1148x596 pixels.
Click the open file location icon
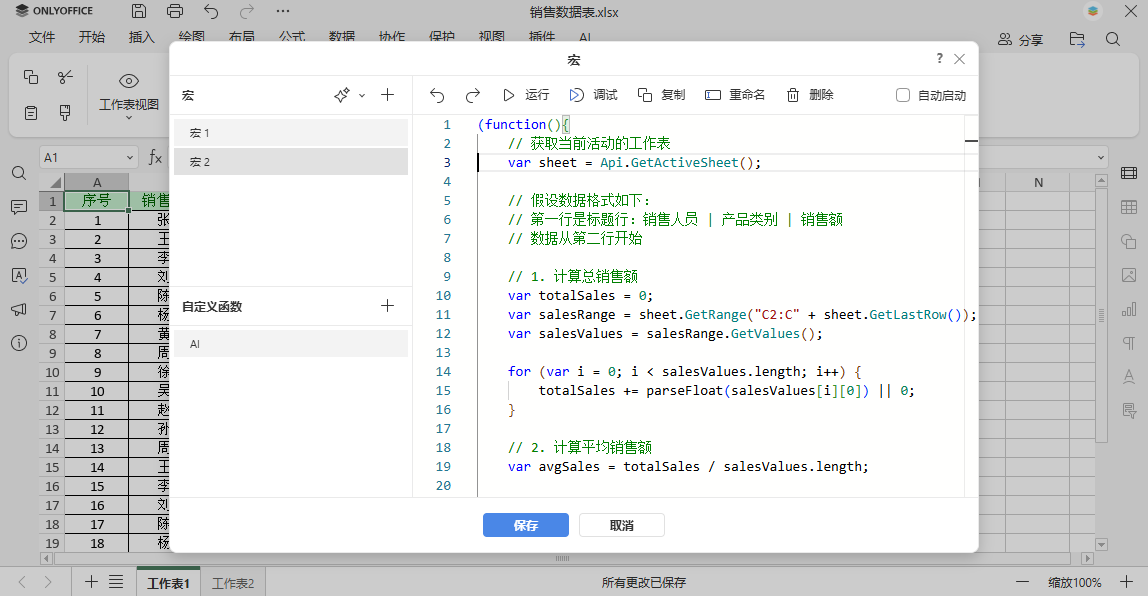1077,40
